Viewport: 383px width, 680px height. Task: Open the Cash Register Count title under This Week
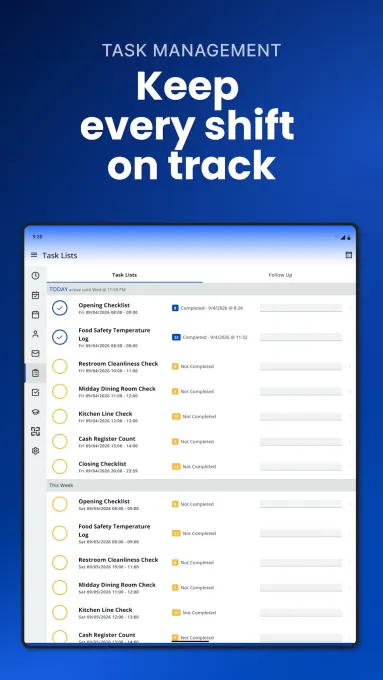(x=107, y=635)
